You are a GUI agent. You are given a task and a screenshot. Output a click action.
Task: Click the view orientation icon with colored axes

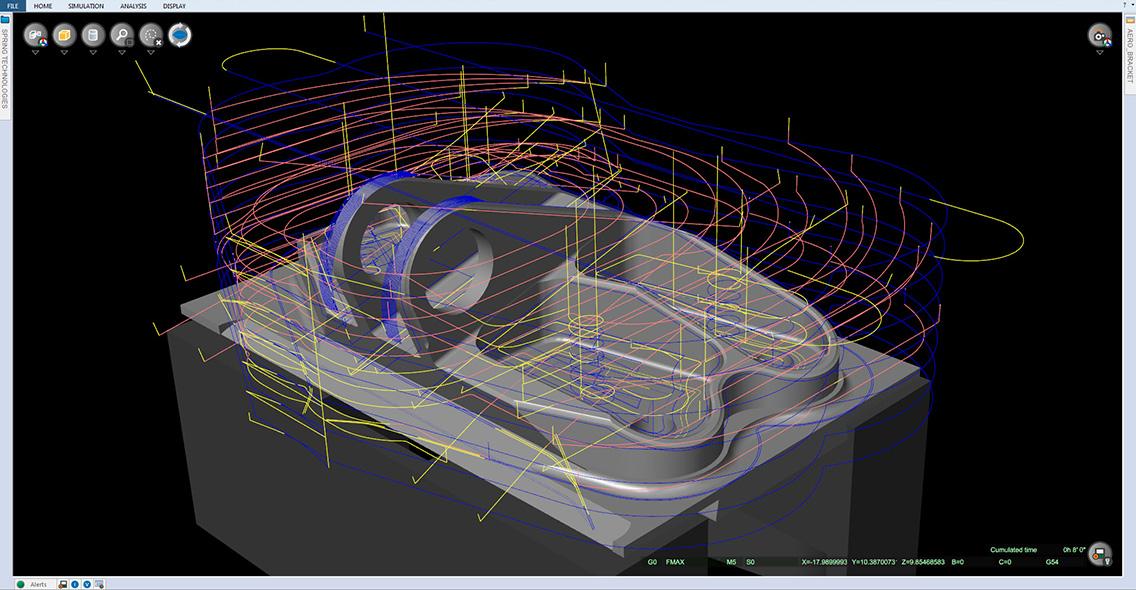click(x=36, y=35)
